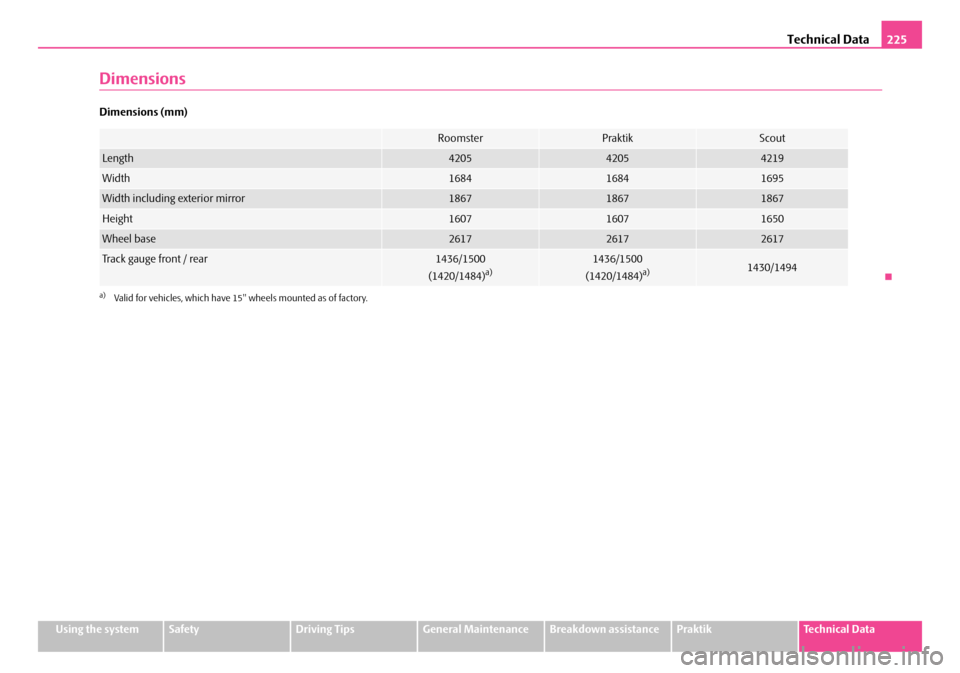Click the footnote about 15" wheels
The height and width of the screenshot is (673, 960).
click(240, 298)
